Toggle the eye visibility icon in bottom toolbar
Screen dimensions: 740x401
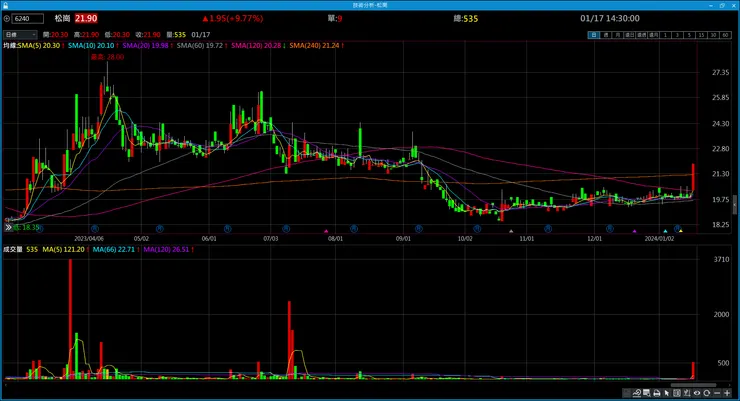pyautogui.click(x=697, y=393)
